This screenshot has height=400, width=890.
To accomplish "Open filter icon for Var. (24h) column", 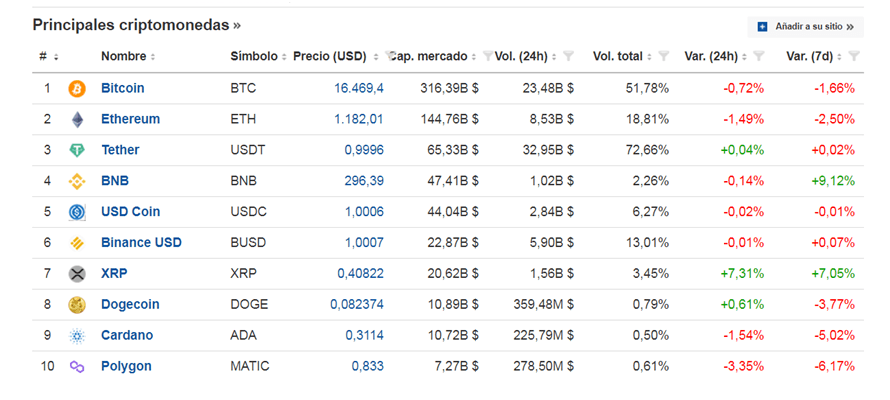I will tap(759, 56).
